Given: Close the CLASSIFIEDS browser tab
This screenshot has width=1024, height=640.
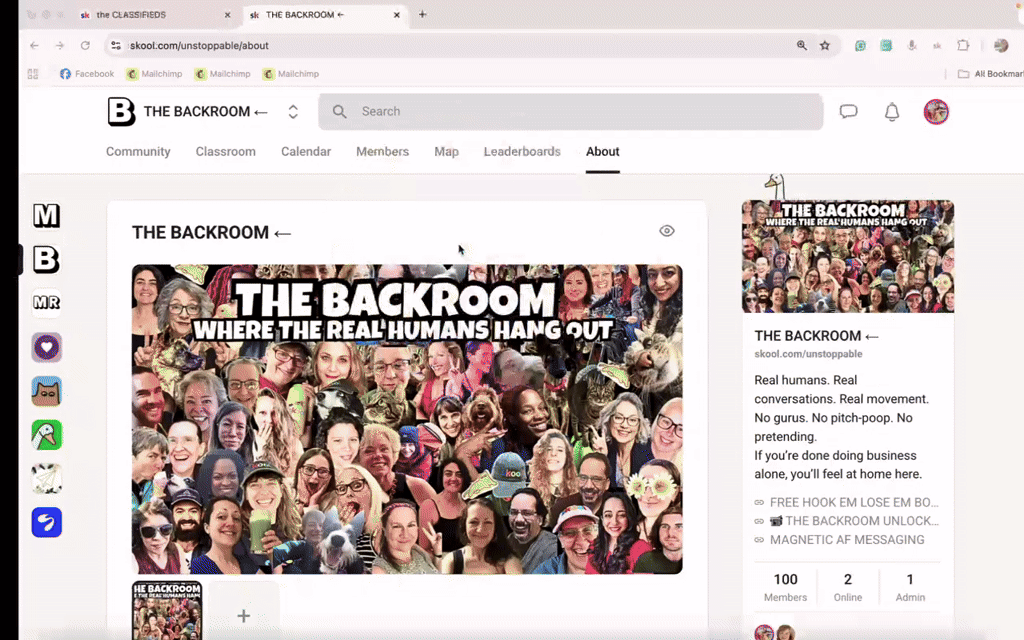Looking at the screenshot, I should [x=227, y=14].
